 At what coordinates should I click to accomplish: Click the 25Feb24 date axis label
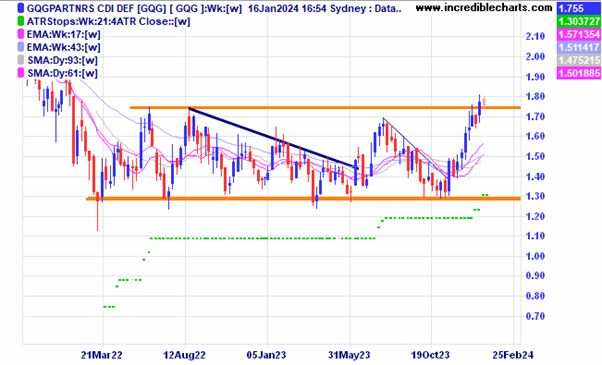pyautogui.click(x=513, y=355)
